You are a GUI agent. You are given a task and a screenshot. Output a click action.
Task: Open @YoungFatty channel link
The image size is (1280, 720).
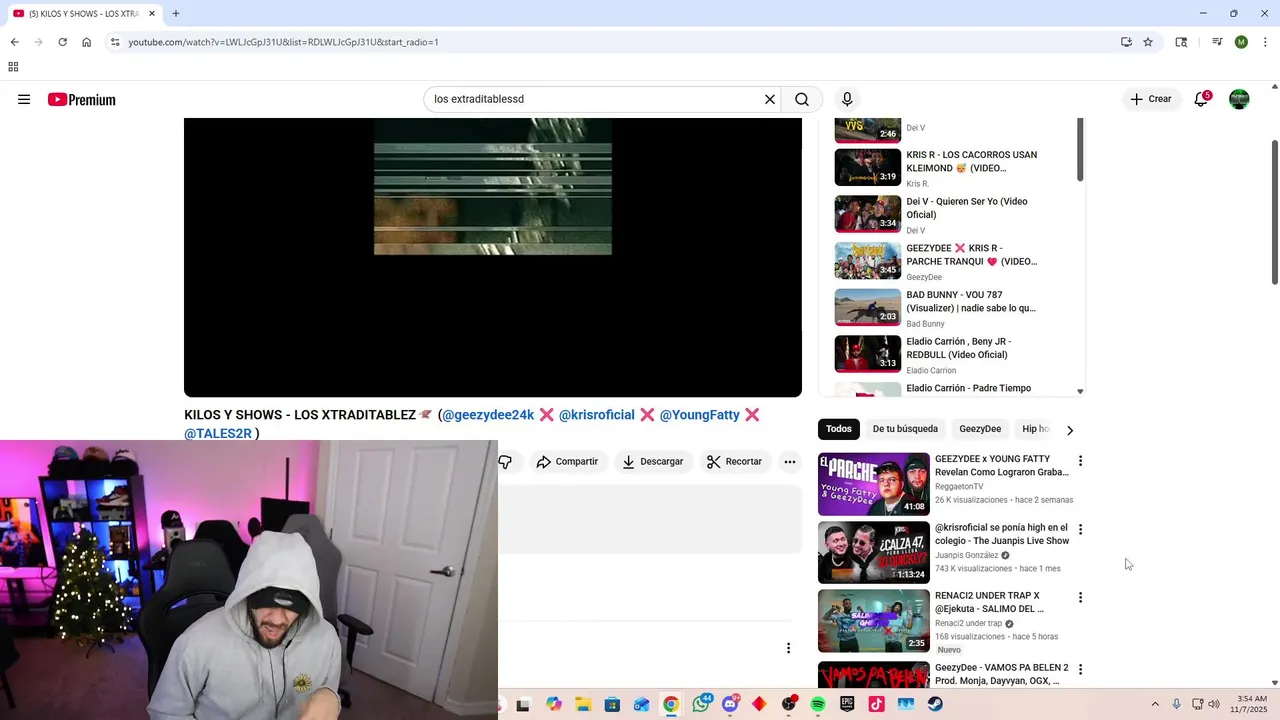point(699,415)
